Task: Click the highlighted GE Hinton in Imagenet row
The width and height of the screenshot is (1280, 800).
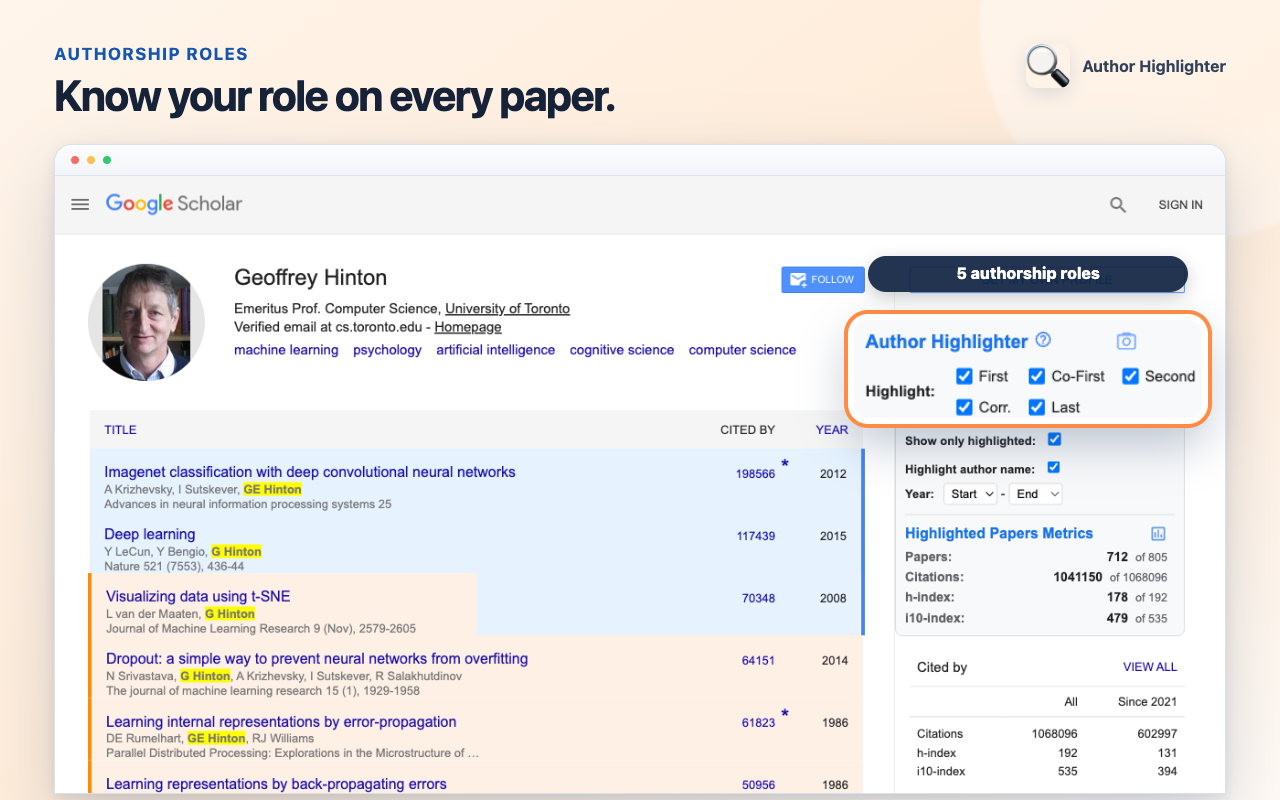Action: click(x=272, y=489)
